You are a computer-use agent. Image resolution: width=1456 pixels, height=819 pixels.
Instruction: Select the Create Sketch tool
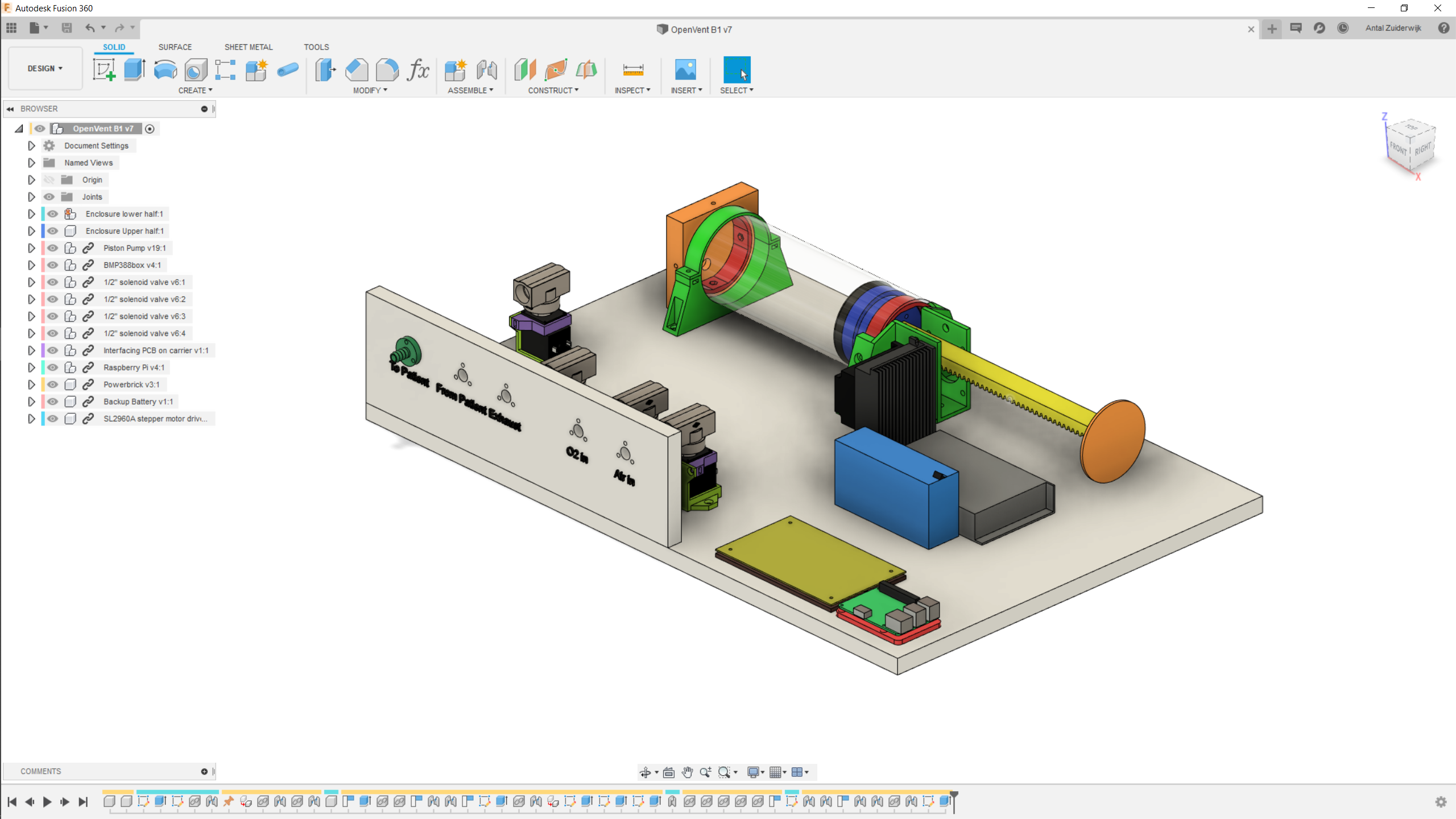tap(104, 70)
